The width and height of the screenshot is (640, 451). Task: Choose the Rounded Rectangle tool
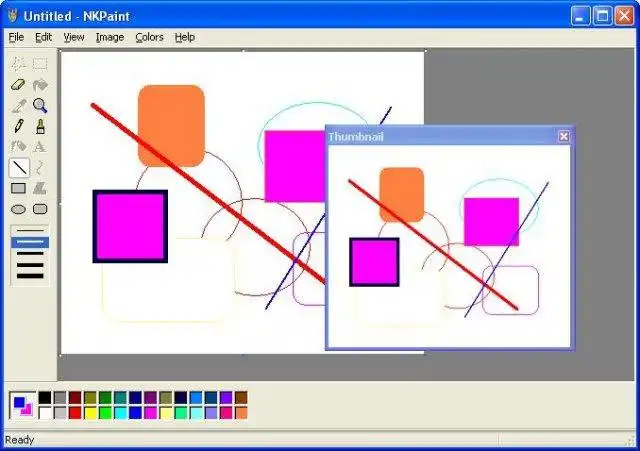pos(40,209)
